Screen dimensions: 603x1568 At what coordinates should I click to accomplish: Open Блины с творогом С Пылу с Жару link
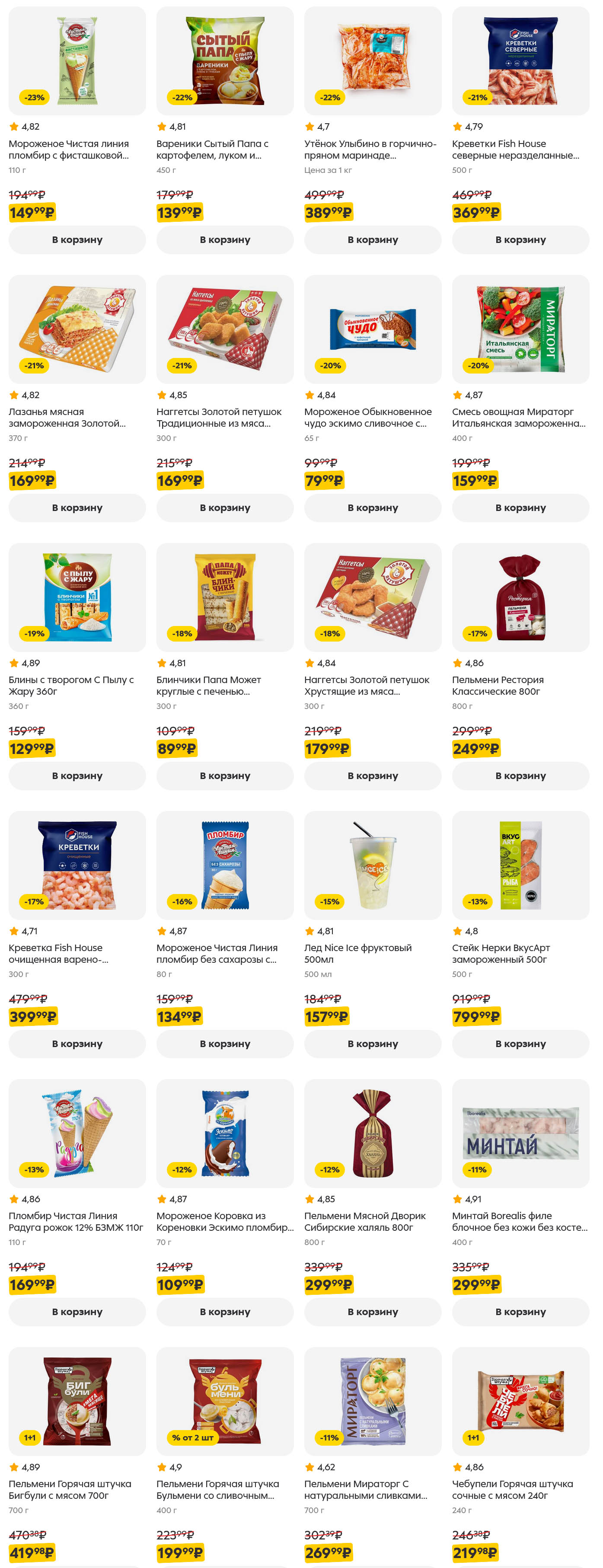[70, 685]
